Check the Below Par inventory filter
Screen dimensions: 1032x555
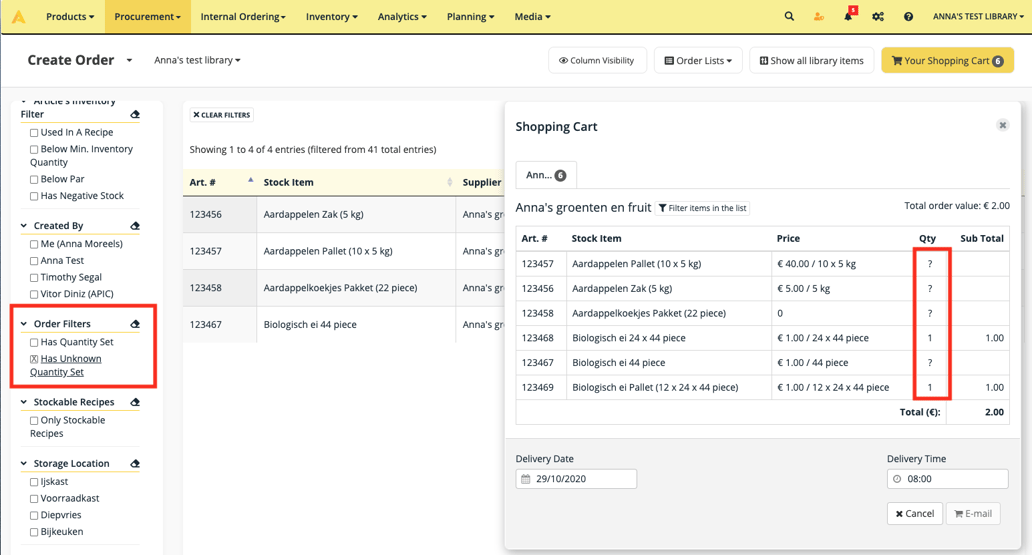tap(34, 180)
